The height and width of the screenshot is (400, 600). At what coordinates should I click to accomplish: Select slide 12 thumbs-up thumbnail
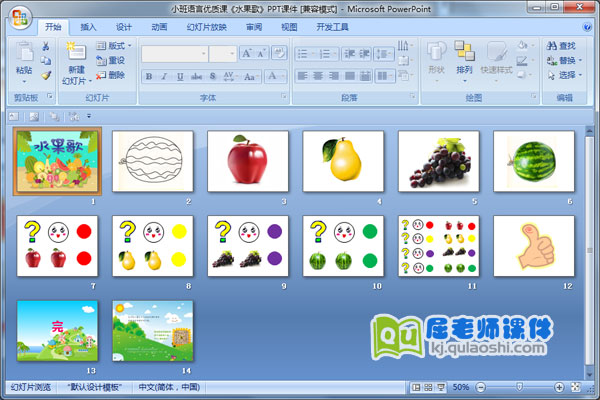tap(534, 246)
